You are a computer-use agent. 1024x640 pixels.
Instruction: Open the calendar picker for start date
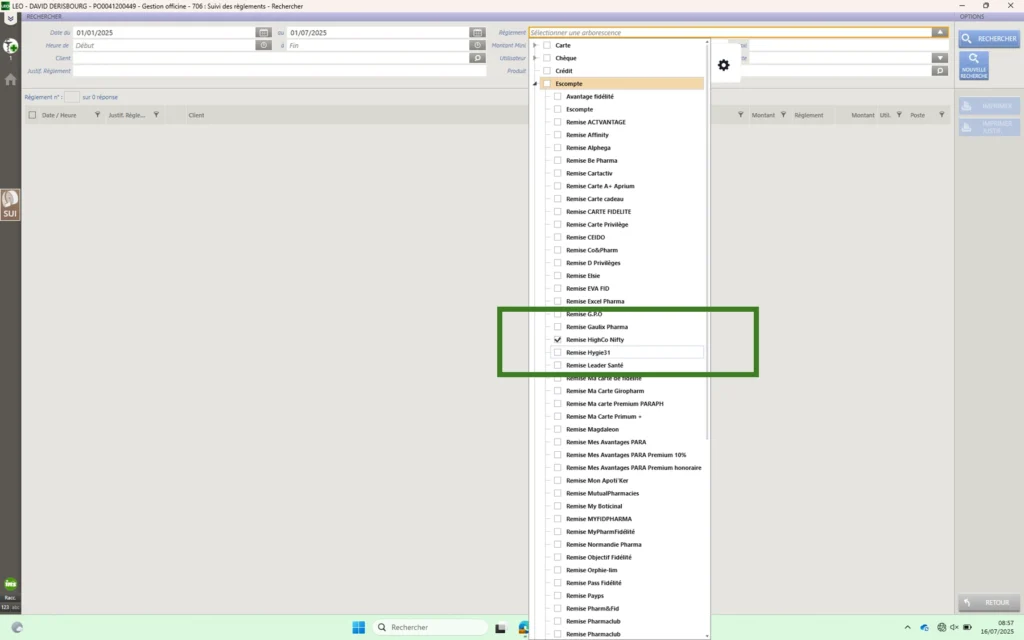point(263,32)
